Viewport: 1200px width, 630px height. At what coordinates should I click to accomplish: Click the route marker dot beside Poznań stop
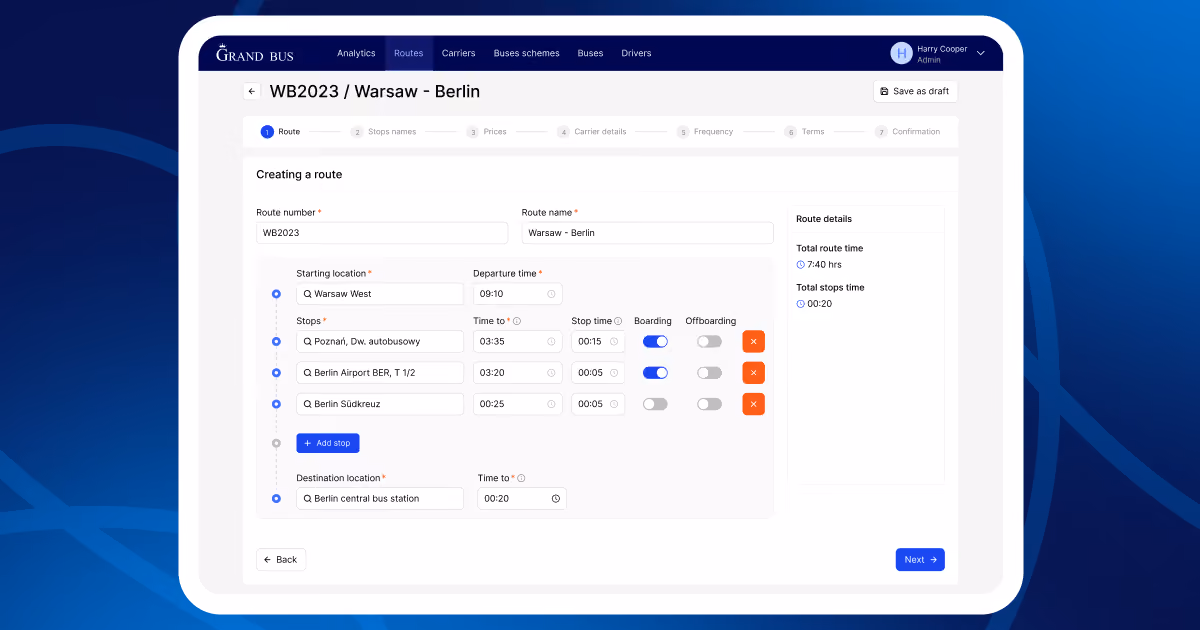pyautogui.click(x=276, y=341)
